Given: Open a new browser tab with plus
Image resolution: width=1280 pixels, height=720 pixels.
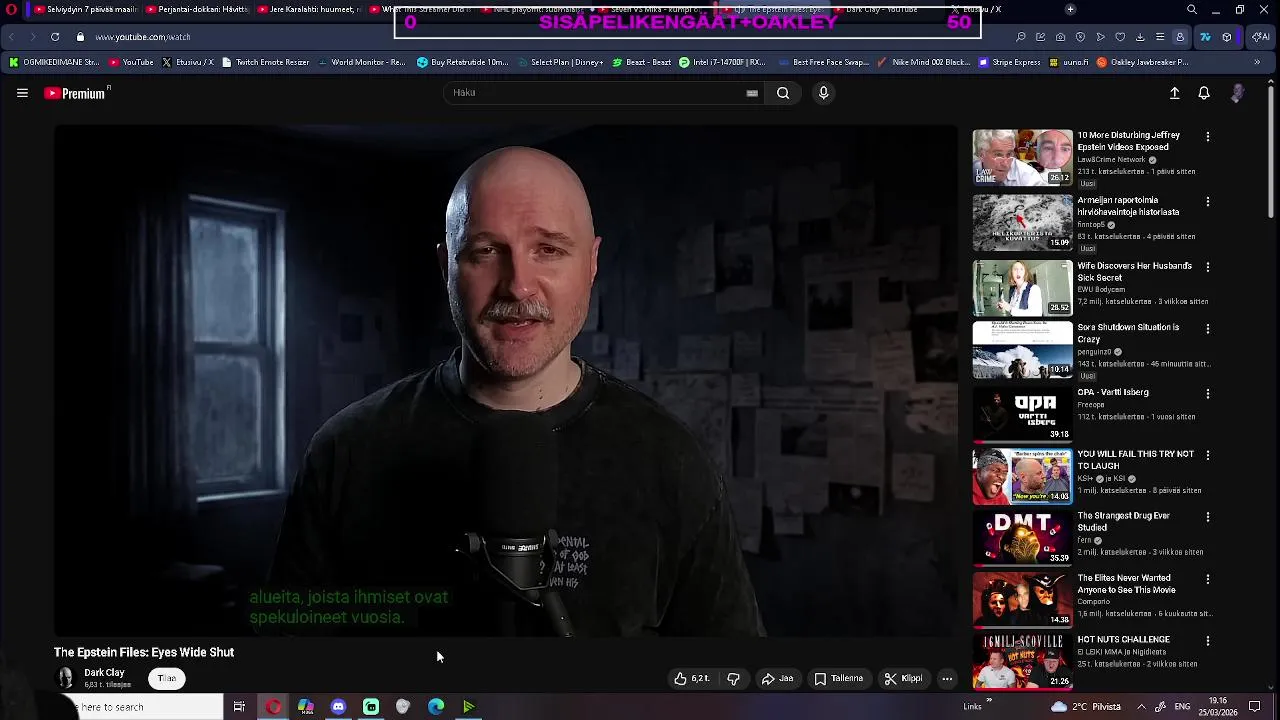Looking at the screenshot, I should [x=1070, y=9].
